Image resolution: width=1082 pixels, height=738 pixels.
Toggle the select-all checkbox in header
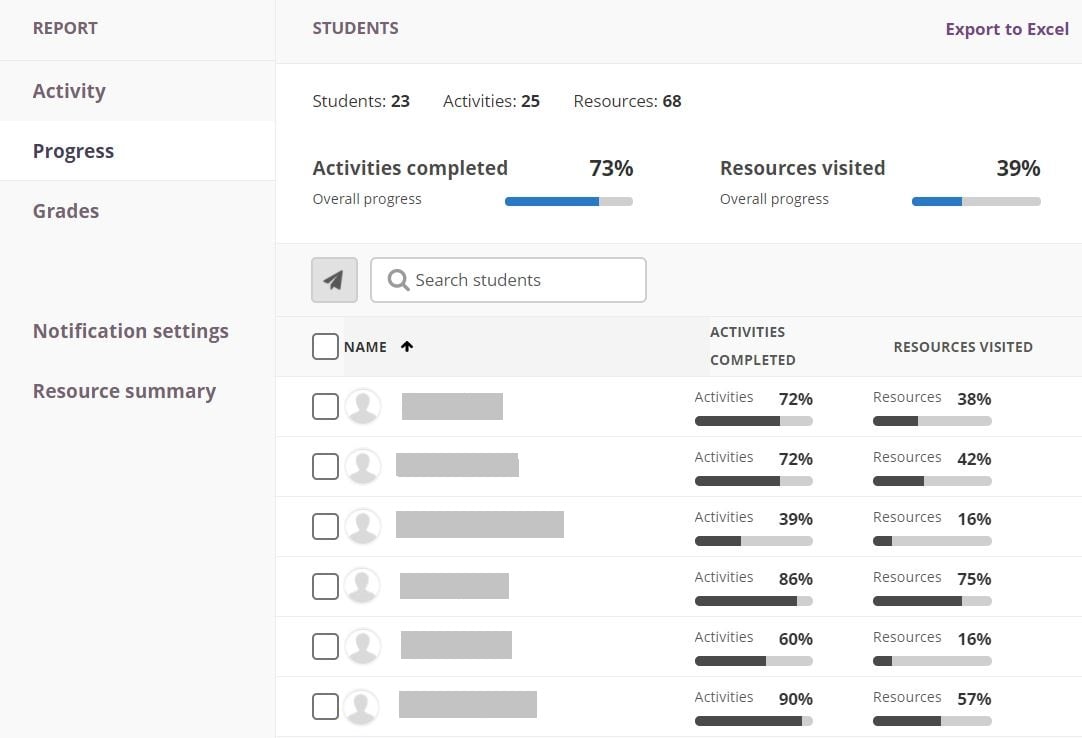point(325,347)
